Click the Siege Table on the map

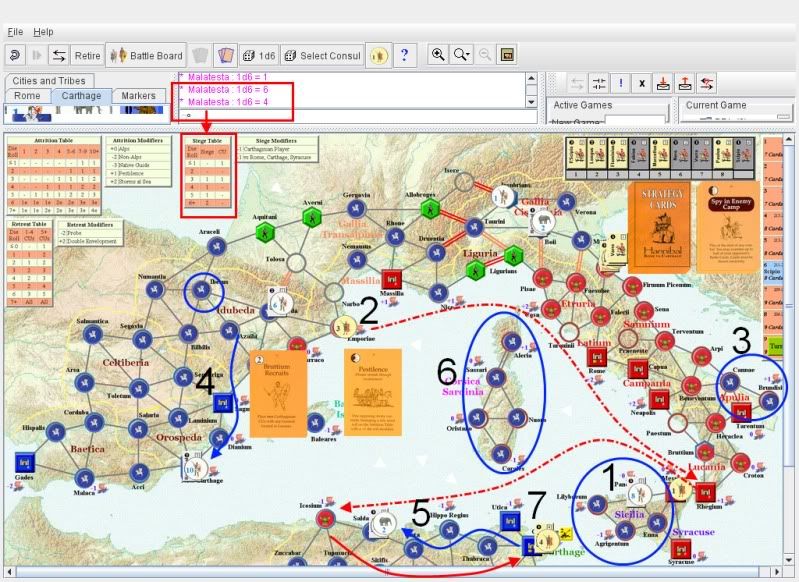[208, 172]
